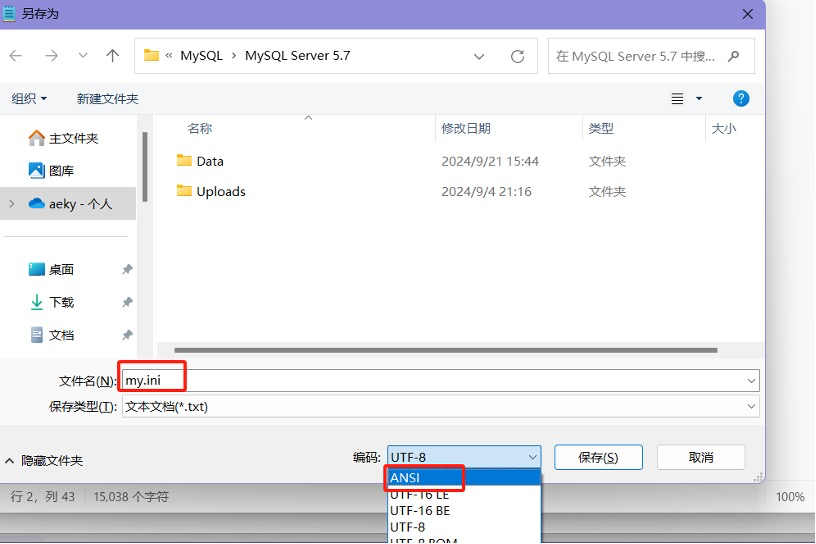Go up one folder level

pos(113,56)
